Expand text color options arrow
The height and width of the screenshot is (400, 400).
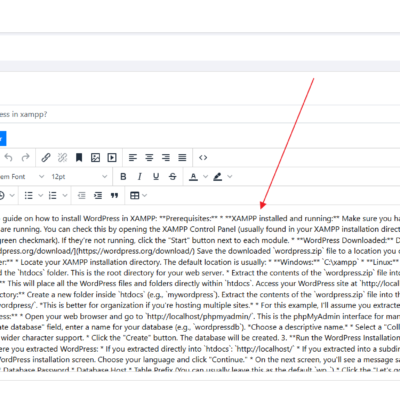(206, 177)
